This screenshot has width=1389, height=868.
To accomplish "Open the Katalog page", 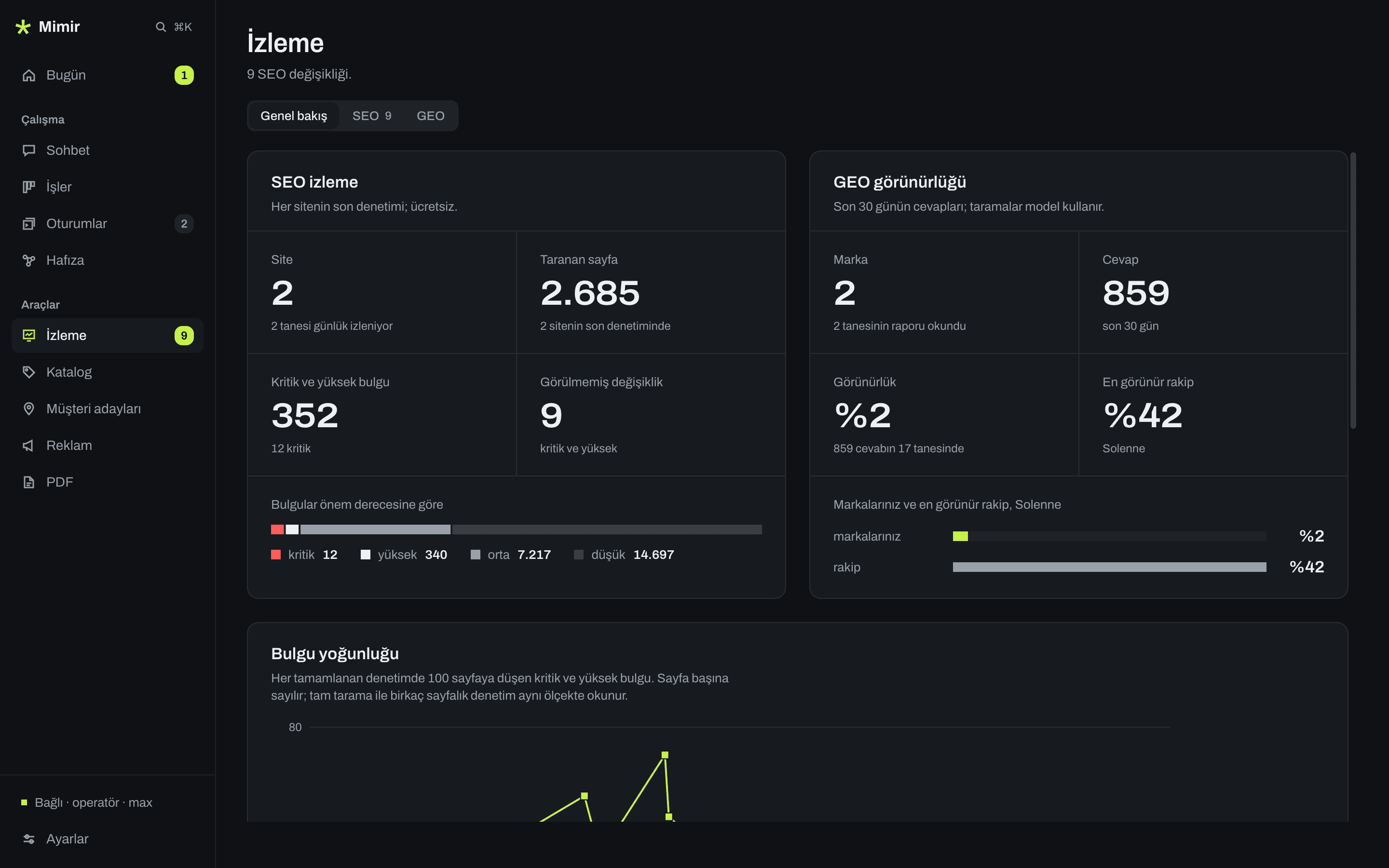I will tap(108, 372).
